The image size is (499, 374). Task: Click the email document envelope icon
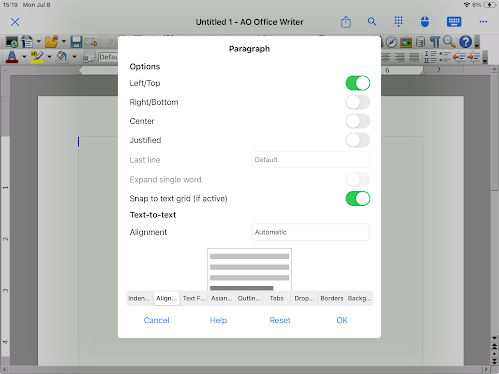[x=91, y=42]
